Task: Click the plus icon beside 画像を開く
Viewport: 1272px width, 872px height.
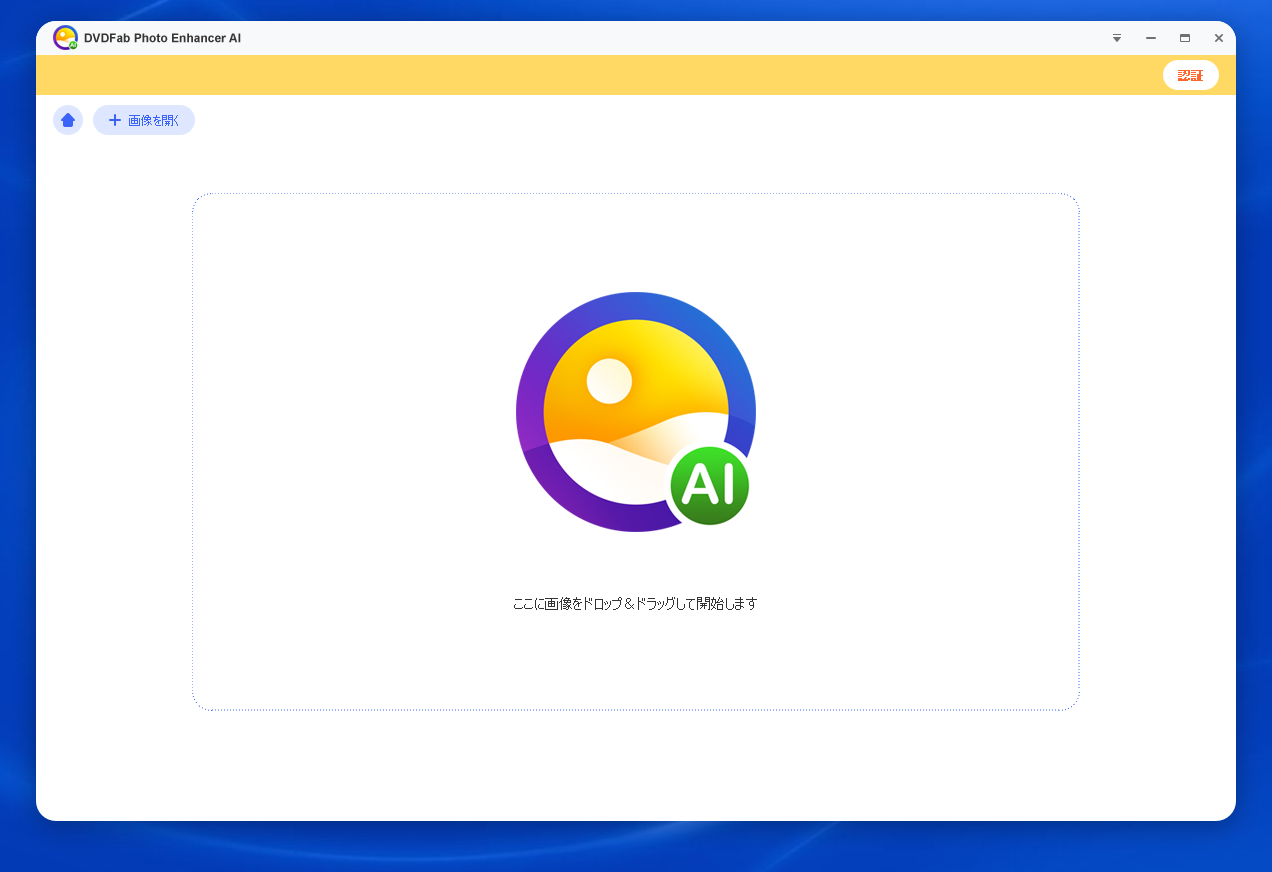Action: [114, 120]
